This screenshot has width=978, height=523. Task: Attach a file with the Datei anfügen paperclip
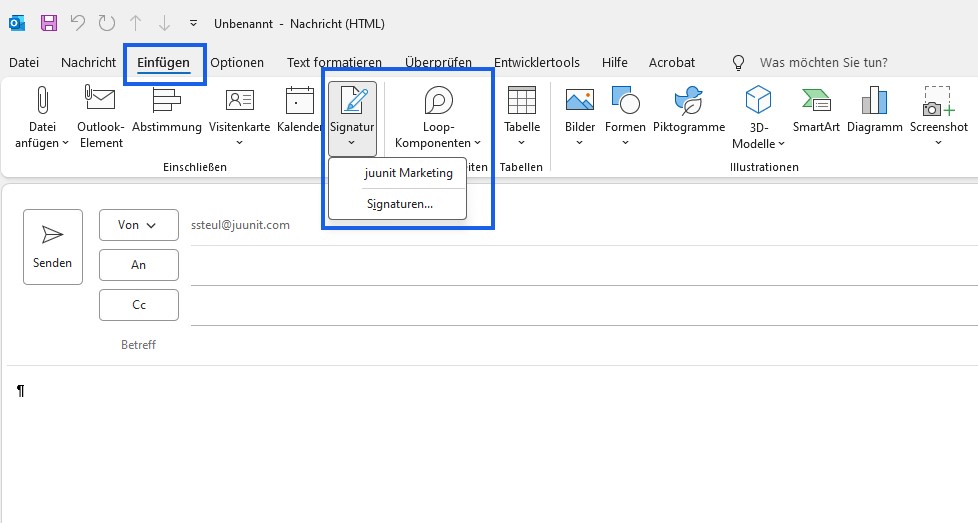[42, 117]
